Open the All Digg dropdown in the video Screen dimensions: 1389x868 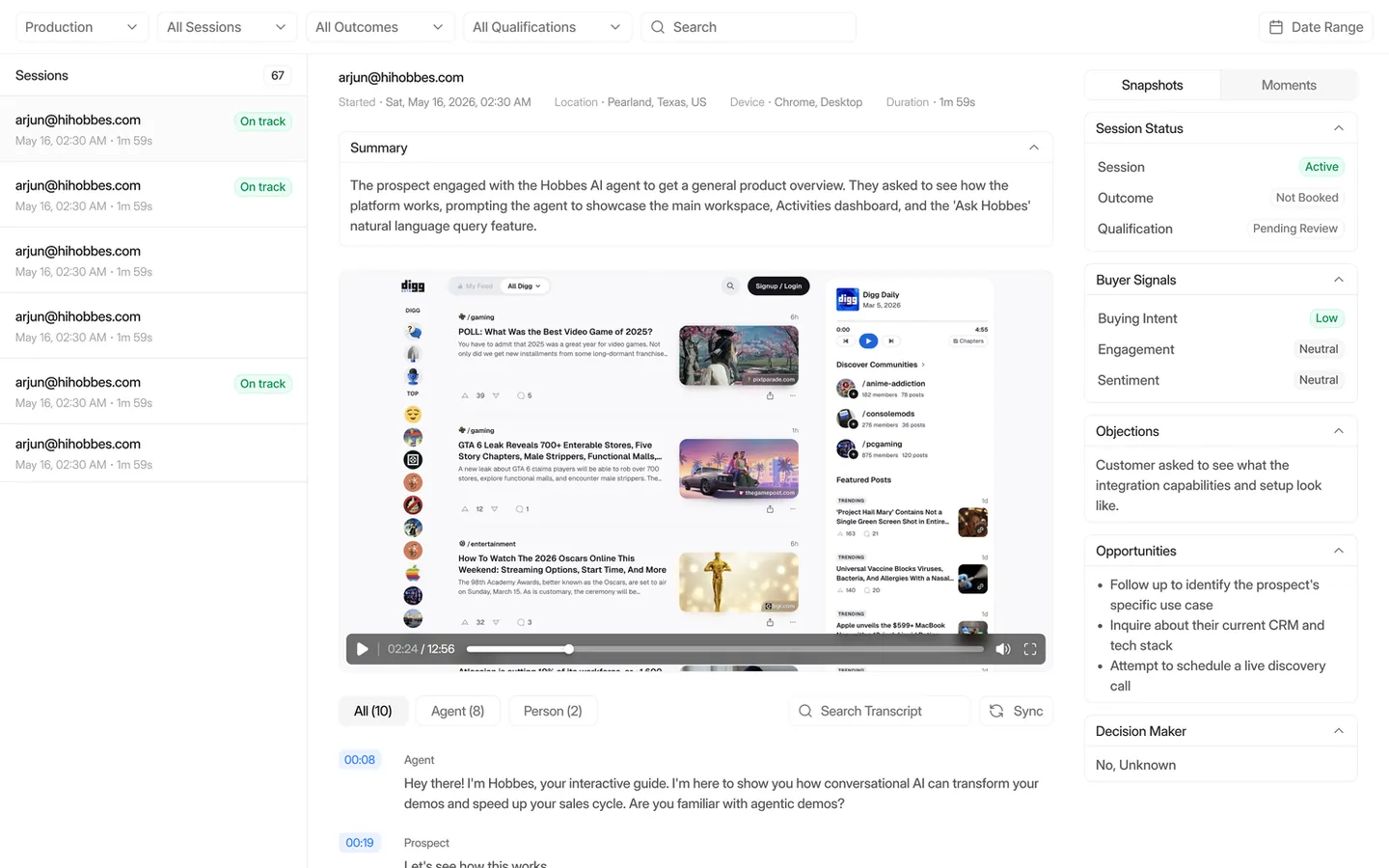pyautogui.click(x=525, y=285)
